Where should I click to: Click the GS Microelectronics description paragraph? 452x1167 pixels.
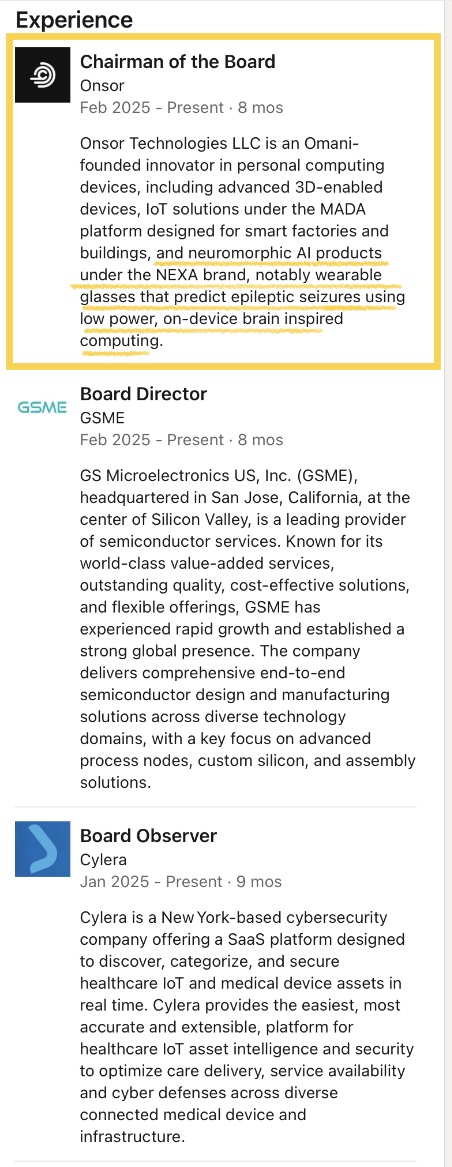coord(247,629)
